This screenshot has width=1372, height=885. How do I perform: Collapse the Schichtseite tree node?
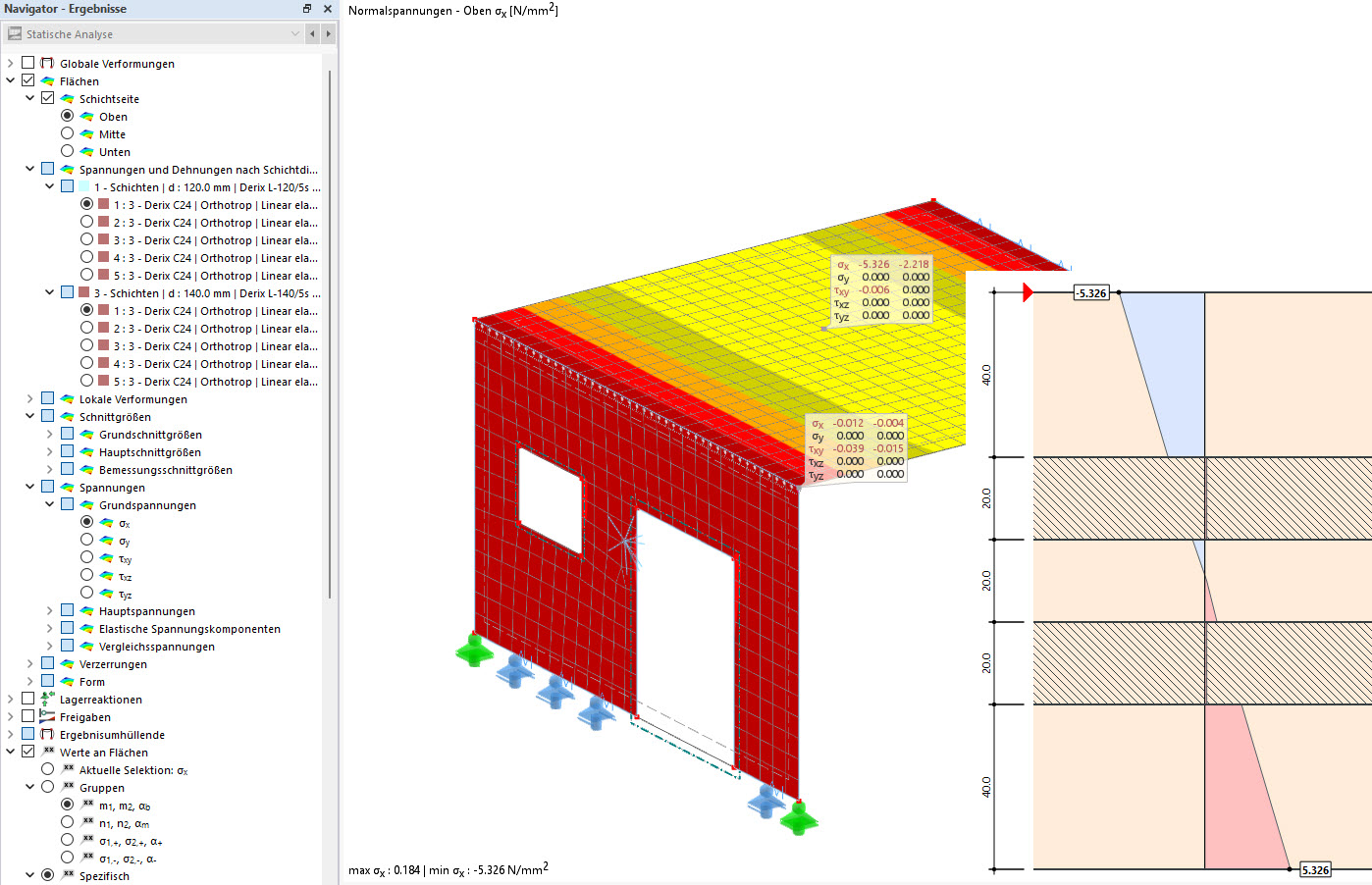tap(30, 98)
